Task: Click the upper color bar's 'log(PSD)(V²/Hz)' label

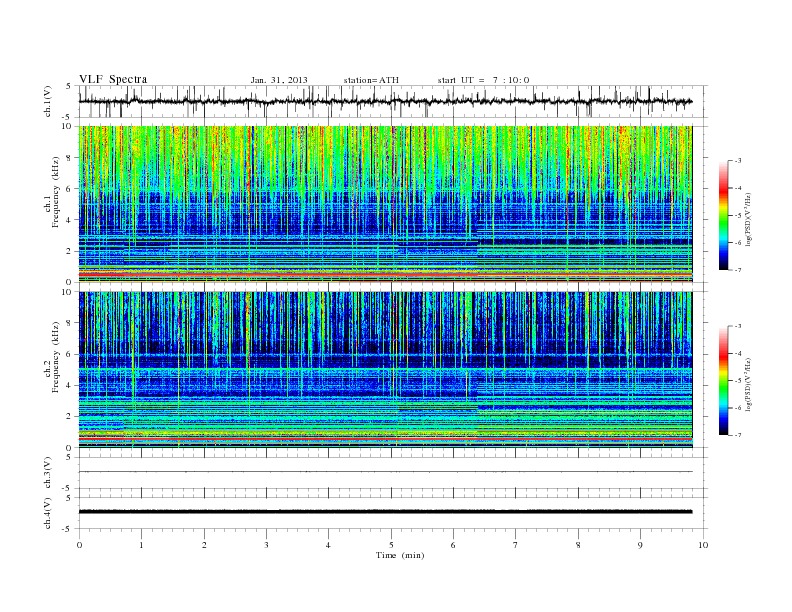Action: pyautogui.click(x=750, y=220)
